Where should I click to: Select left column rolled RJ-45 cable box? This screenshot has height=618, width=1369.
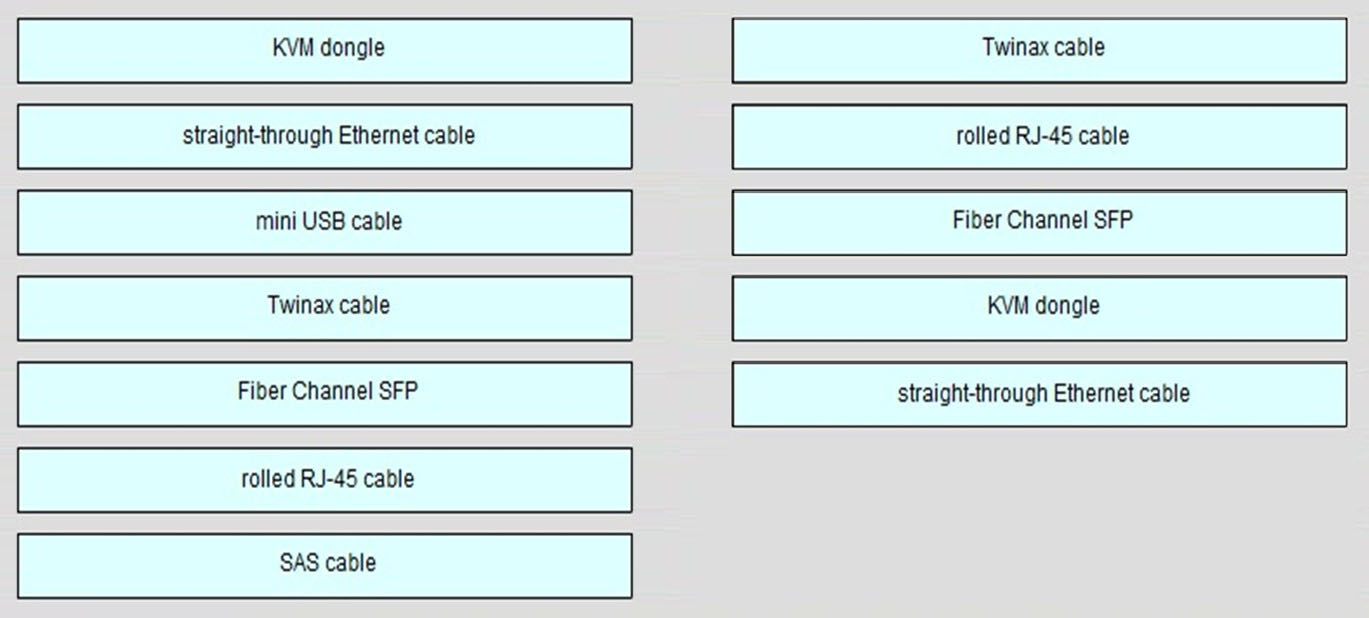pyautogui.click(x=325, y=480)
